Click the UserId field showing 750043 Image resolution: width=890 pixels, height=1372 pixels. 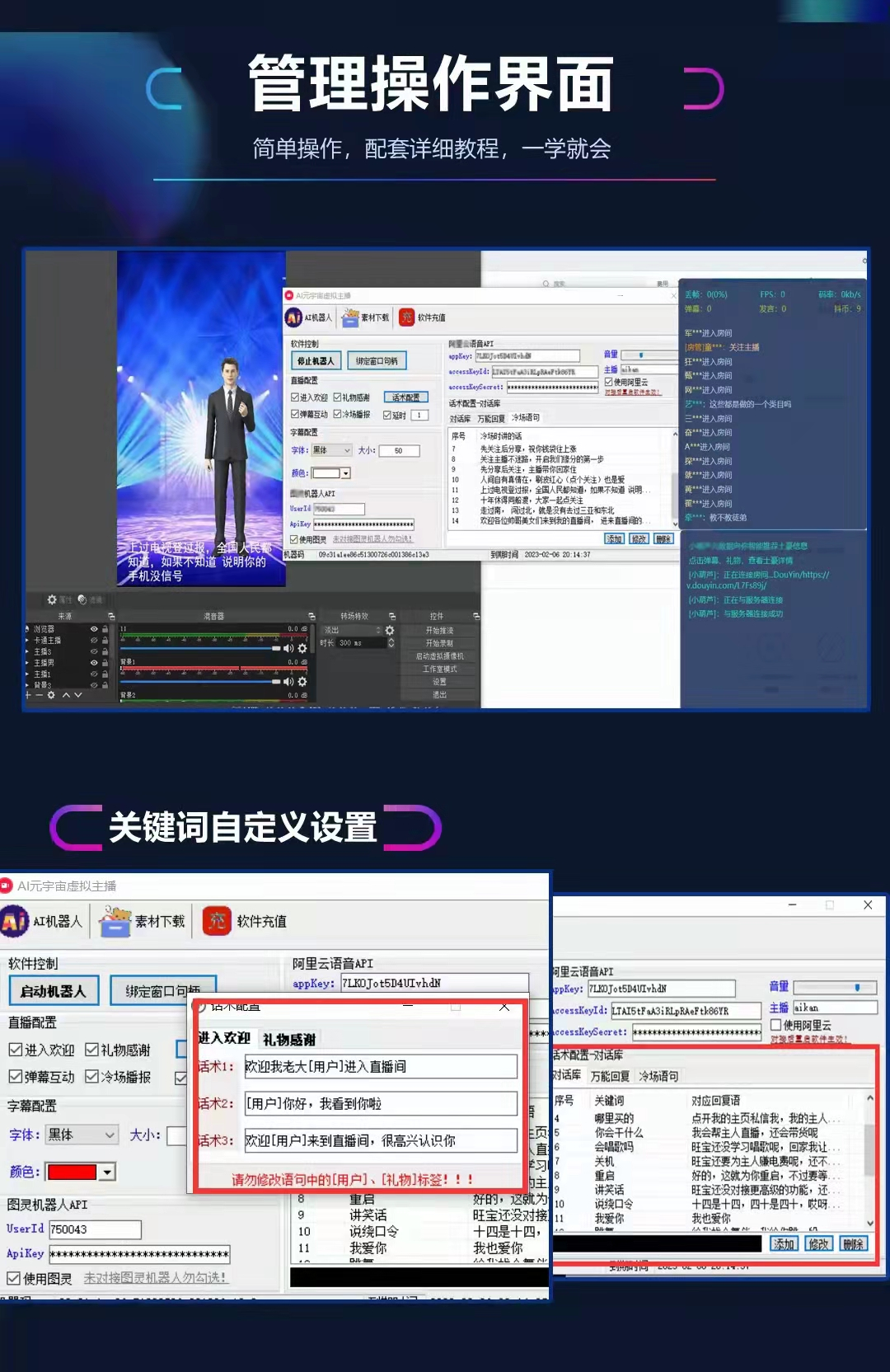pos(95,1229)
